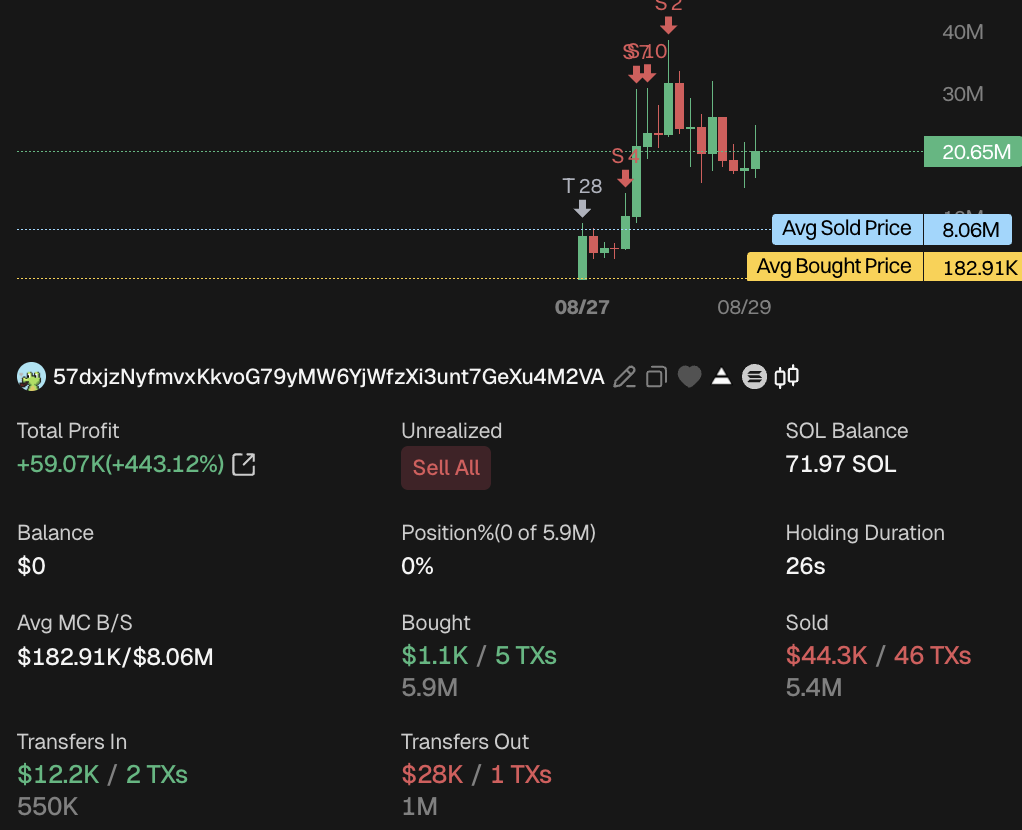Click the Total Profit label
The width and height of the screenshot is (1022, 830).
[x=68, y=431]
